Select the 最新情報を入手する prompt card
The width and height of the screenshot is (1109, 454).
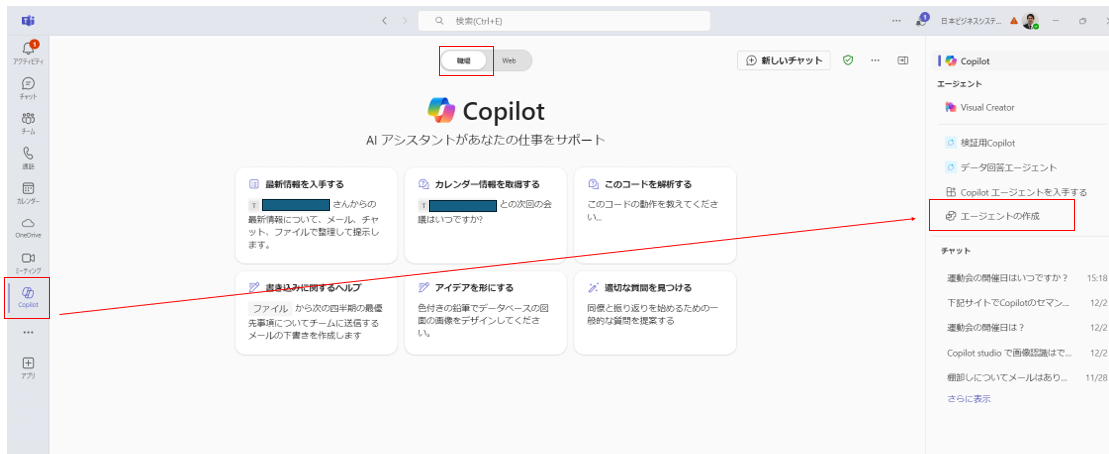click(316, 216)
